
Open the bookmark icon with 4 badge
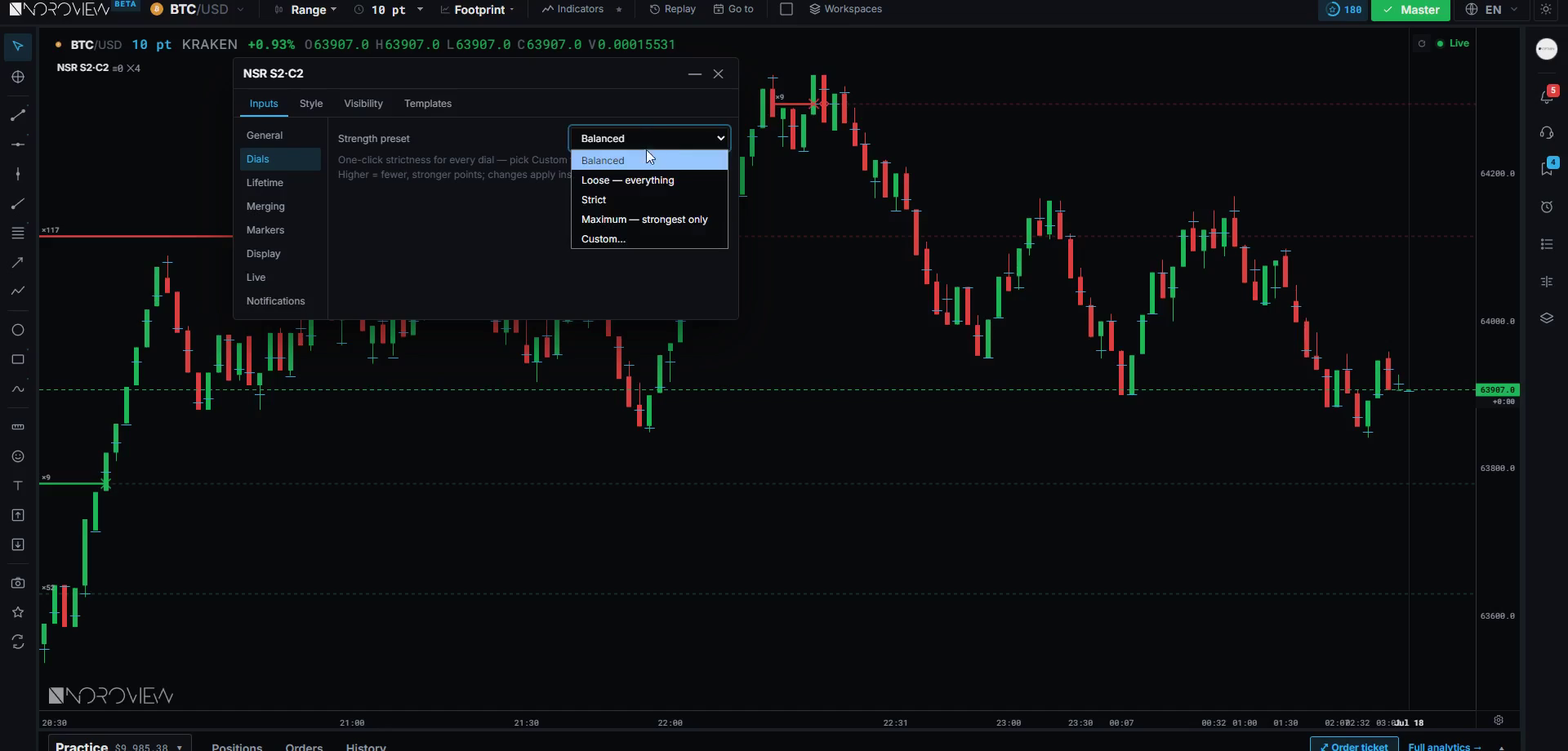(x=1548, y=167)
